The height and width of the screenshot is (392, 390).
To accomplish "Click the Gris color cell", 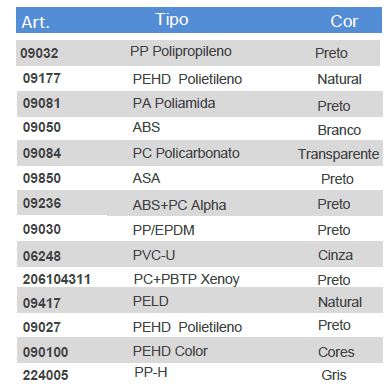I will click(334, 375).
